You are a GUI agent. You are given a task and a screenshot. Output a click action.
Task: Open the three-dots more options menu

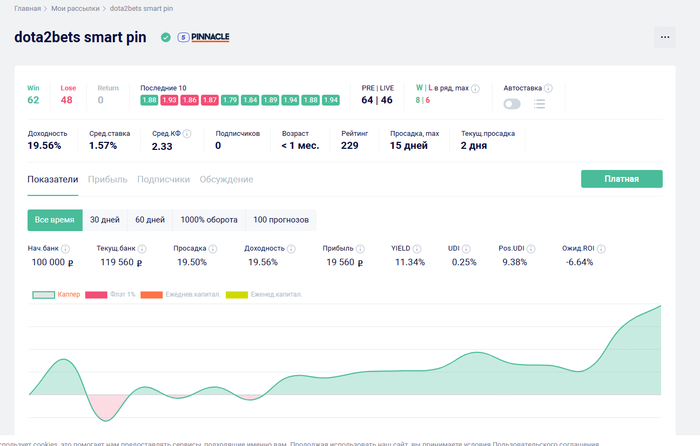665,38
